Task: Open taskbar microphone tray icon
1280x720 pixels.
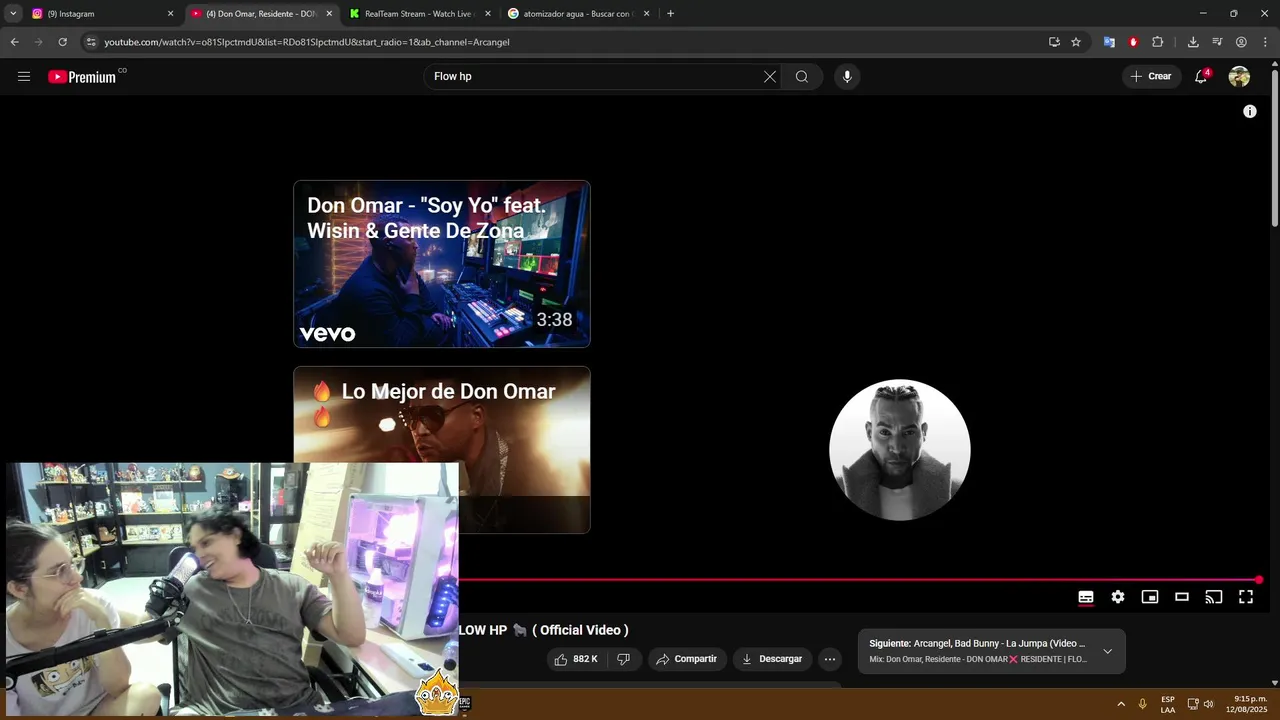Action: pos(1142,704)
